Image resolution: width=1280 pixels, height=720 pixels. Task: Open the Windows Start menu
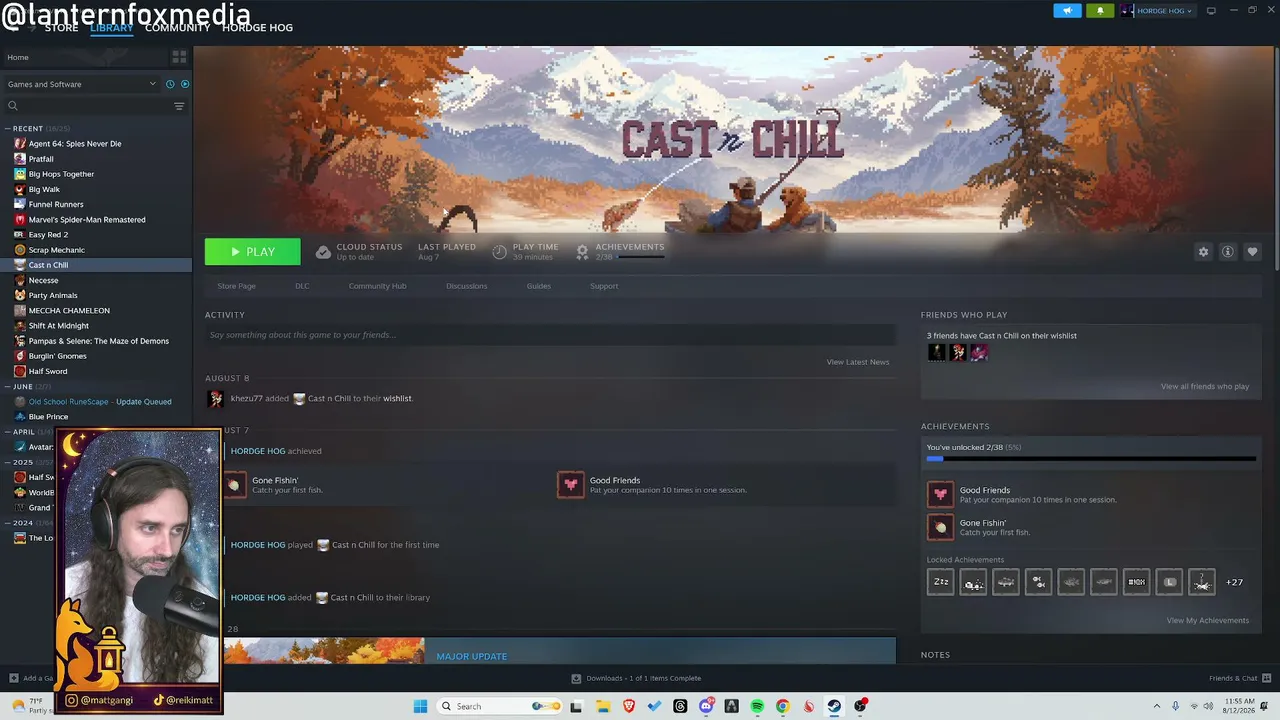pyautogui.click(x=420, y=707)
